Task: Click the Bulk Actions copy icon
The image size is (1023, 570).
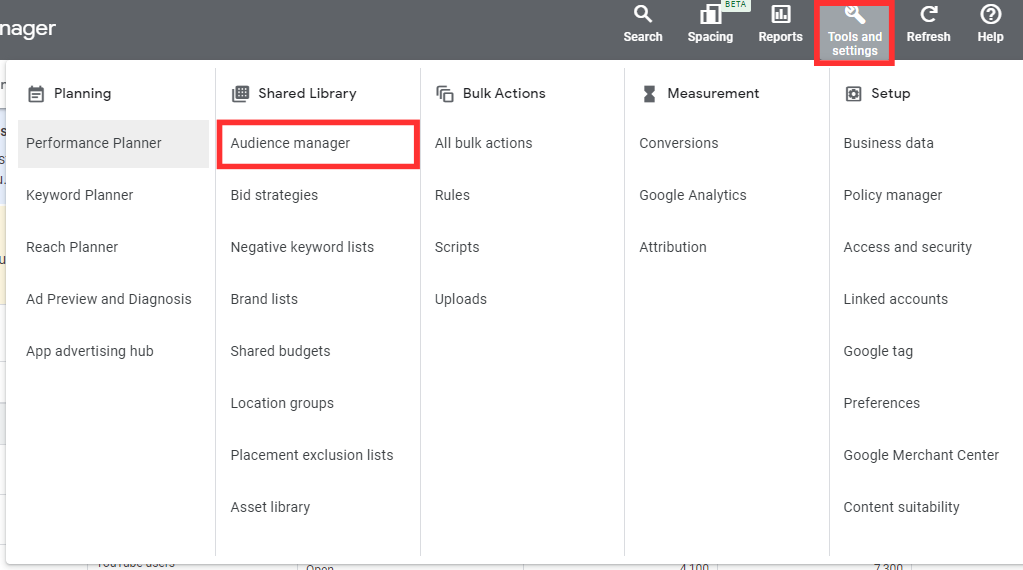Action: point(445,94)
